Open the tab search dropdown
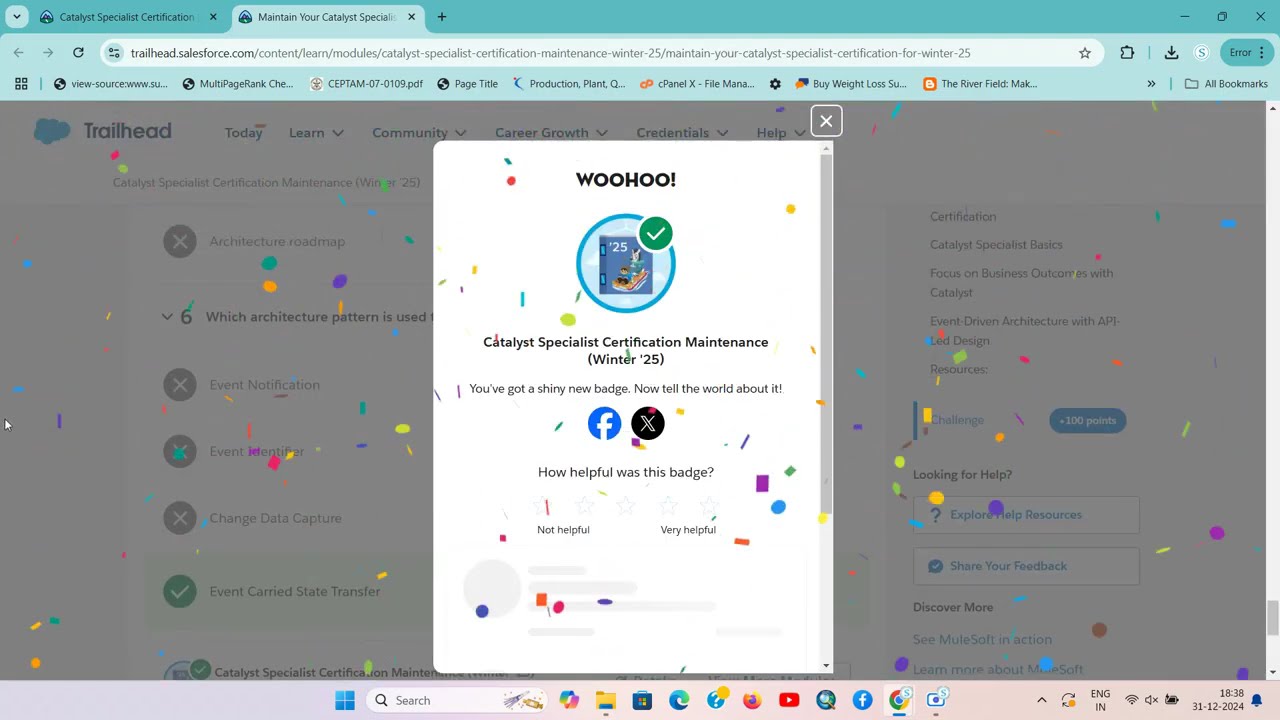1280x720 pixels. tap(16, 17)
